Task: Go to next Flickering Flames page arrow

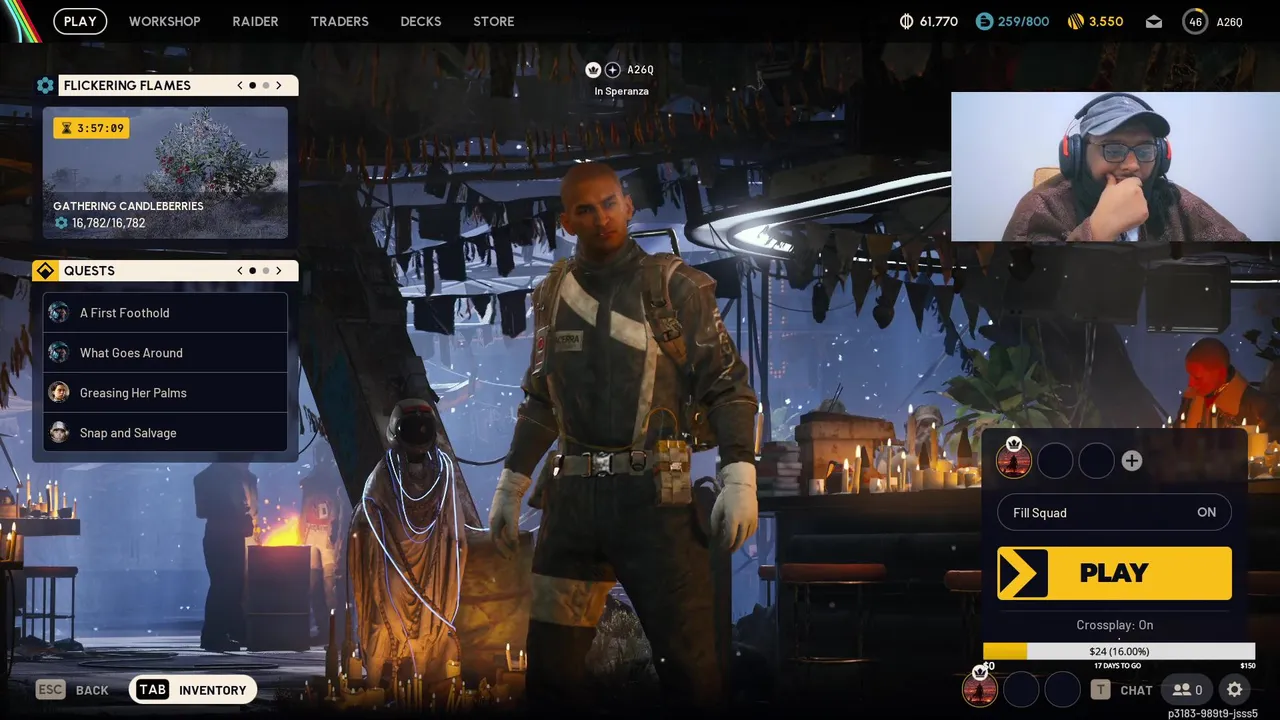Action: [279, 85]
